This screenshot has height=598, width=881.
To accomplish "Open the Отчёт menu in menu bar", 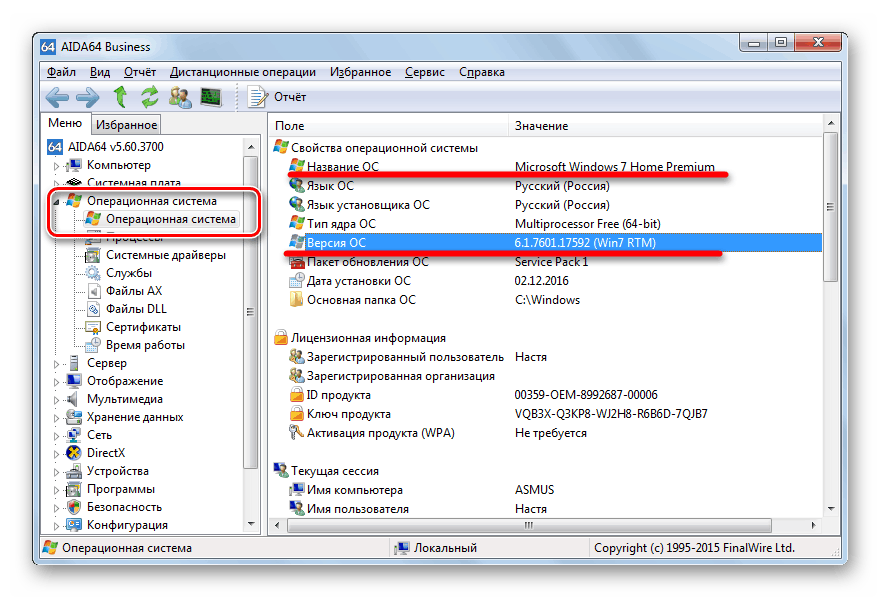I will point(140,72).
